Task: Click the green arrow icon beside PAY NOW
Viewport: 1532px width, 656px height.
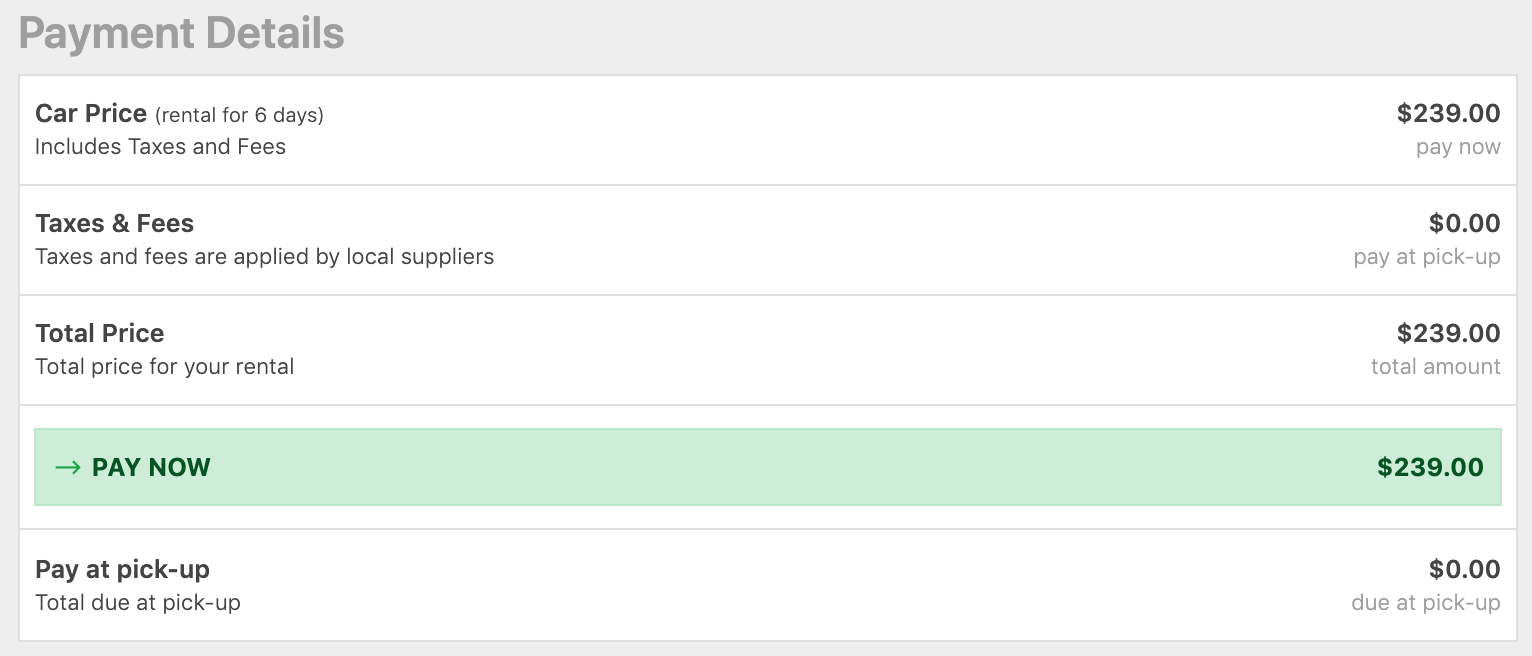Action: (68, 467)
